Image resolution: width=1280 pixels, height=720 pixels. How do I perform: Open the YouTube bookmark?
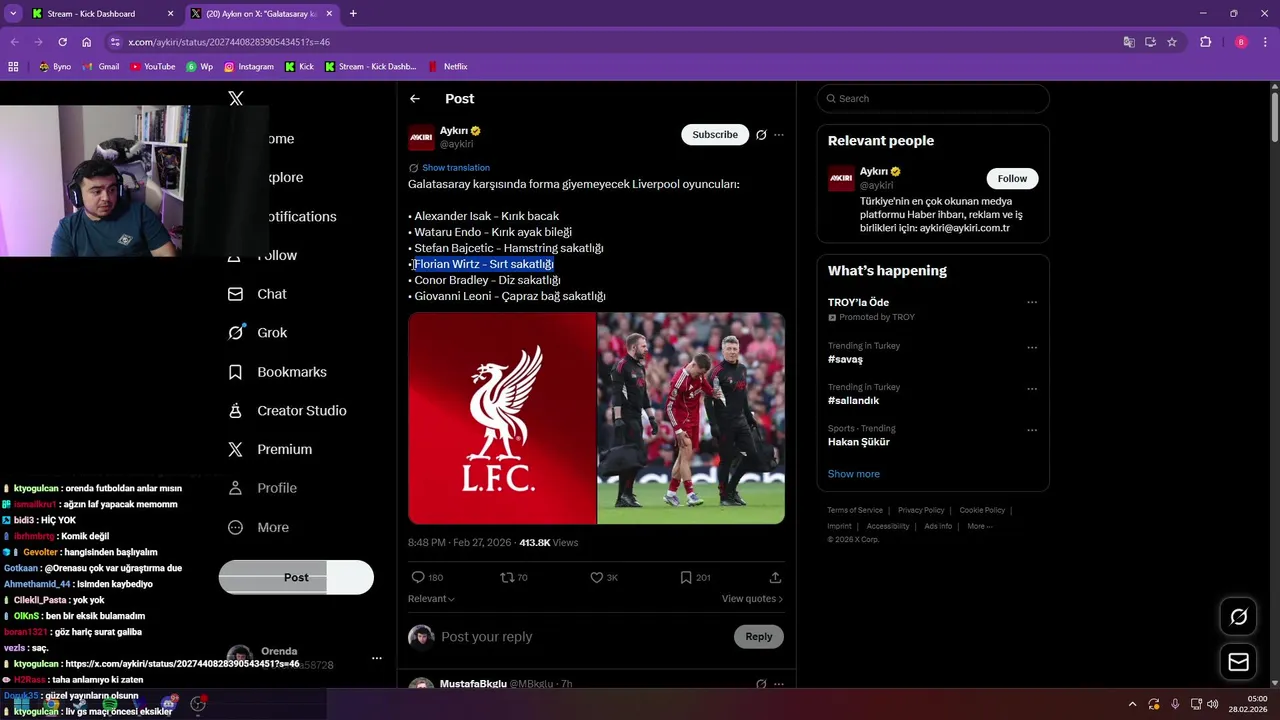click(x=152, y=67)
